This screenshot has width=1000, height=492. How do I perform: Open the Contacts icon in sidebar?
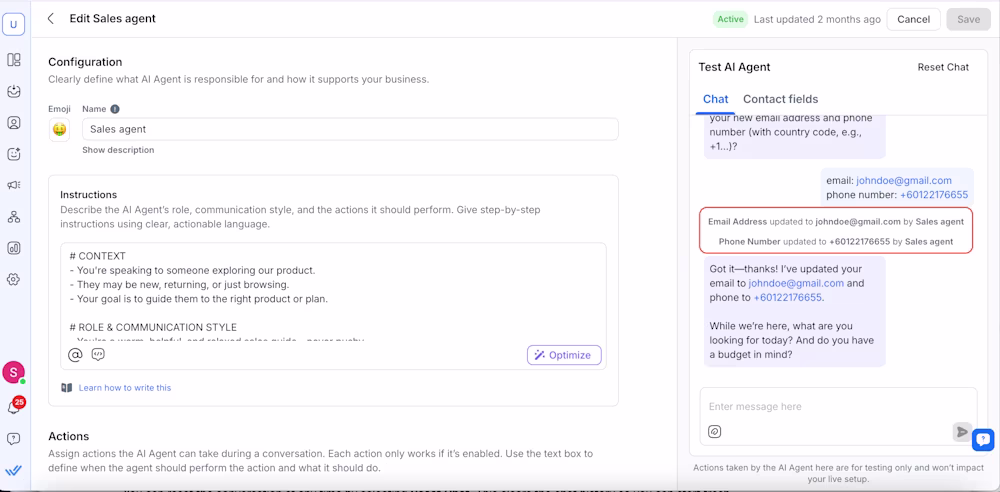[x=14, y=123]
